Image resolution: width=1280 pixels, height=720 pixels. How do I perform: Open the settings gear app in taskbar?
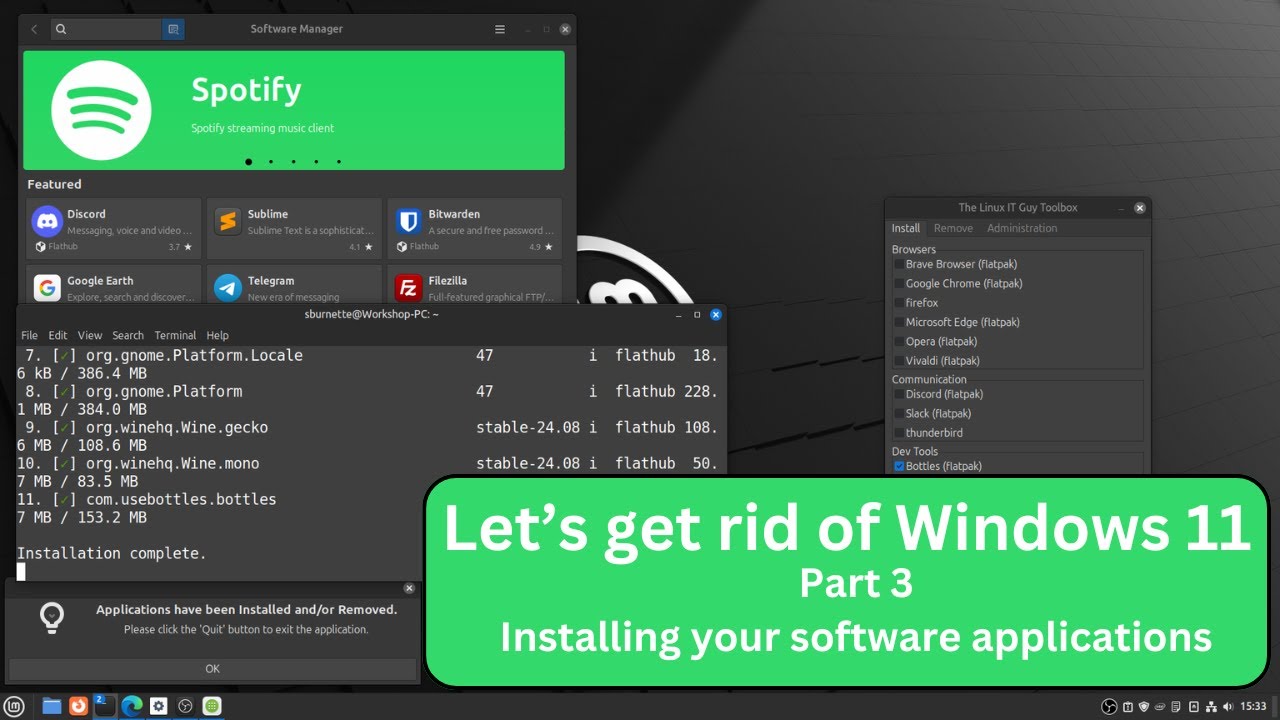[158, 706]
